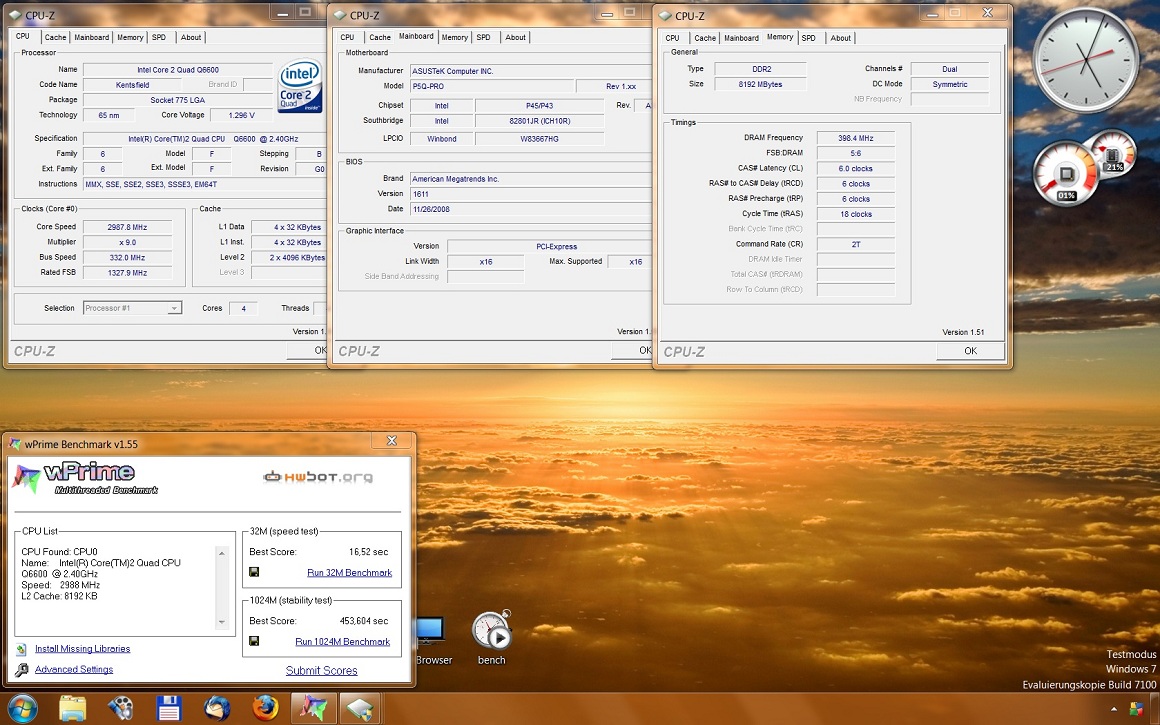Open Cache tab in the middle CPU-Z window
Viewport: 1160px width, 725px height.
coord(380,37)
